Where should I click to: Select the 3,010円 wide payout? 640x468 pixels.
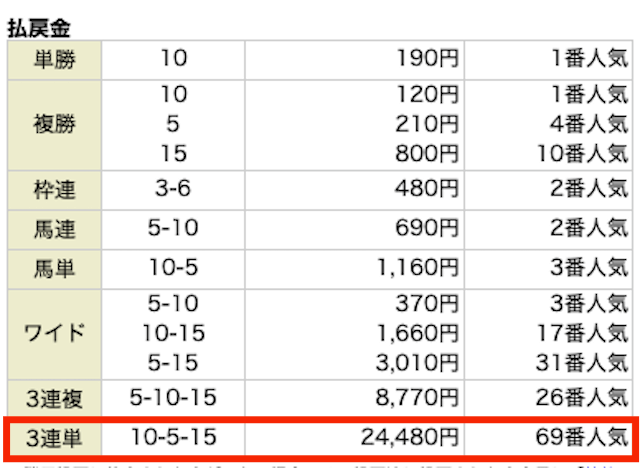[417, 363]
